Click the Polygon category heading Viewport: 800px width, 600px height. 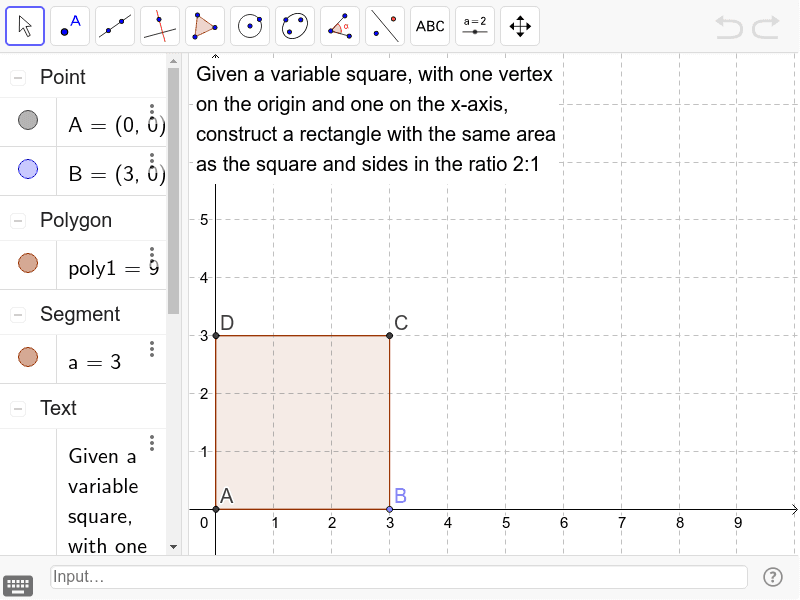76,221
